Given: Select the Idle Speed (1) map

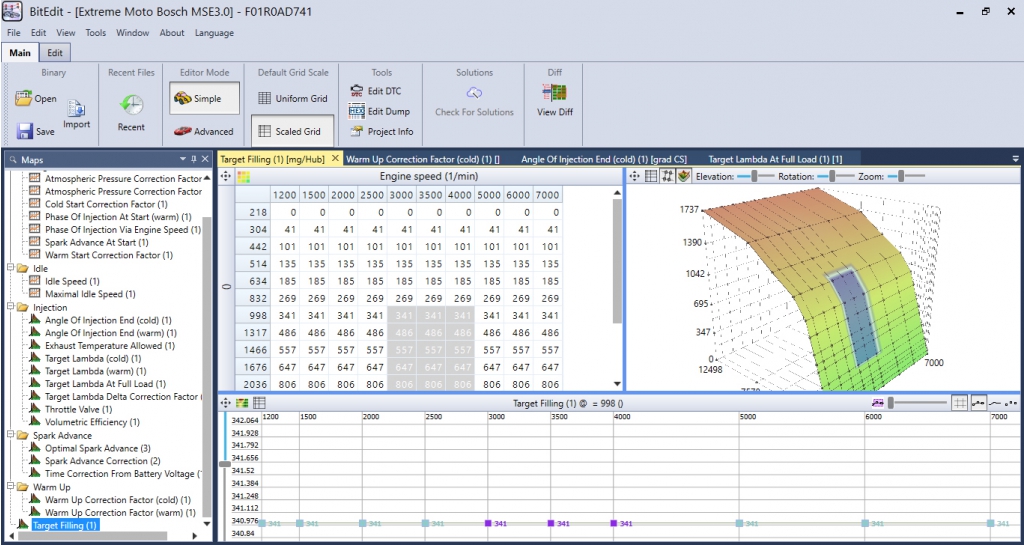Looking at the screenshot, I should pyautogui.click(x=72, y=281).
